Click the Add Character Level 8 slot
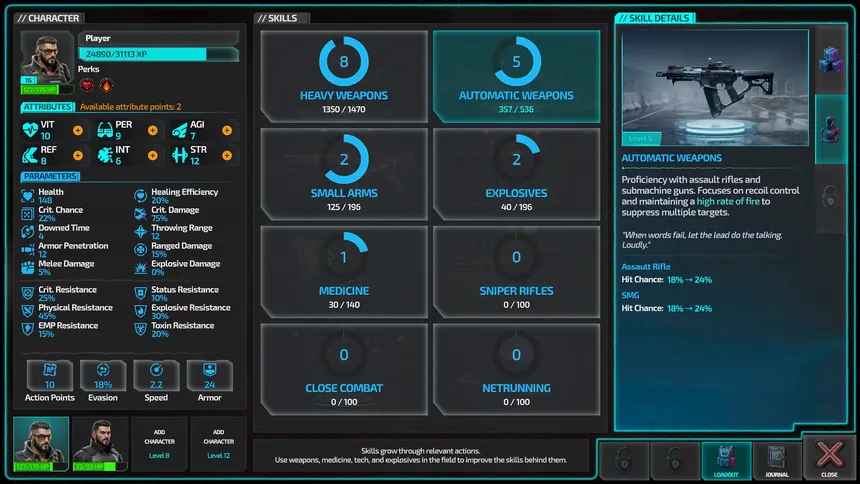This screenshot has width=860, height=484. tap(160, 444)
